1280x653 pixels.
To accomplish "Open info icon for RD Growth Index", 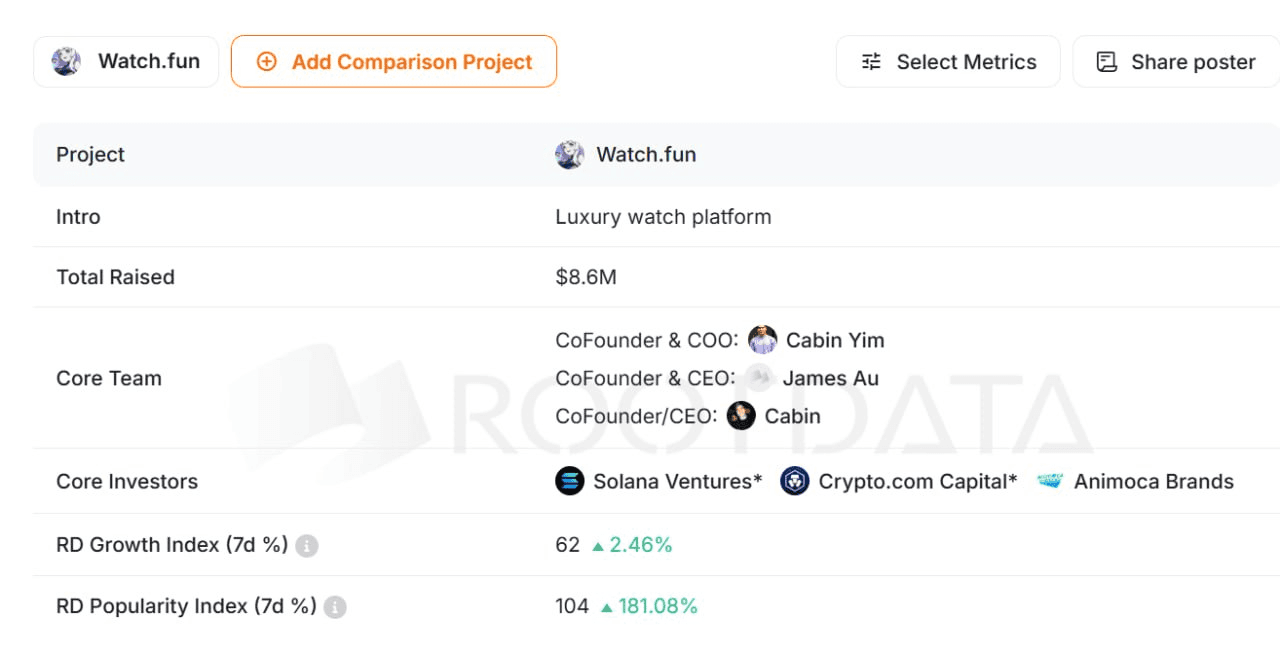I will click(x=307, y=546).
